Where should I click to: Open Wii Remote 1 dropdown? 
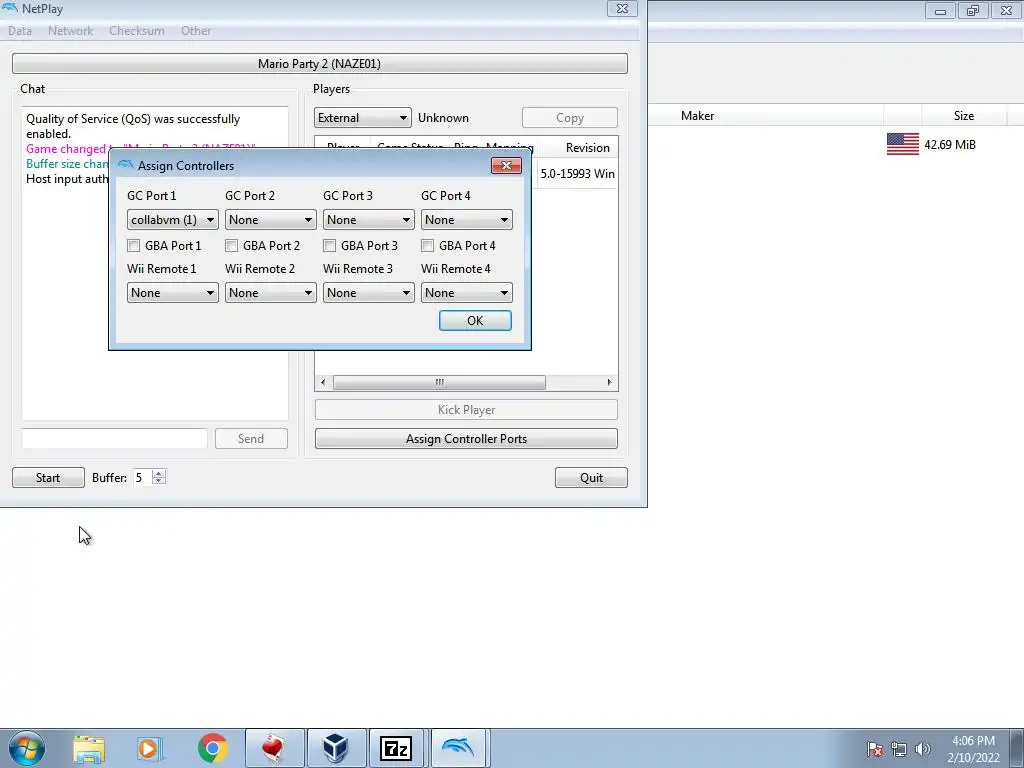click(172, 293)
